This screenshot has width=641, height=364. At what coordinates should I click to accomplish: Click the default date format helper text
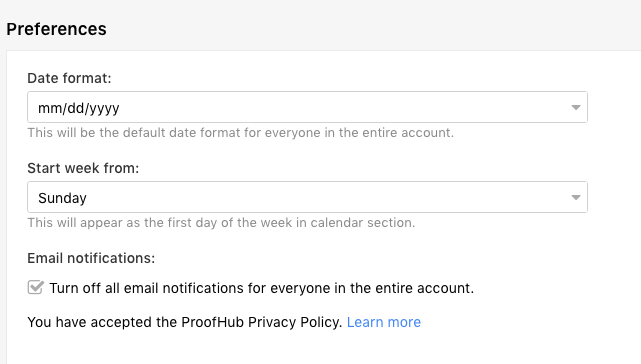pyautogui.click(x=240, y=133)
